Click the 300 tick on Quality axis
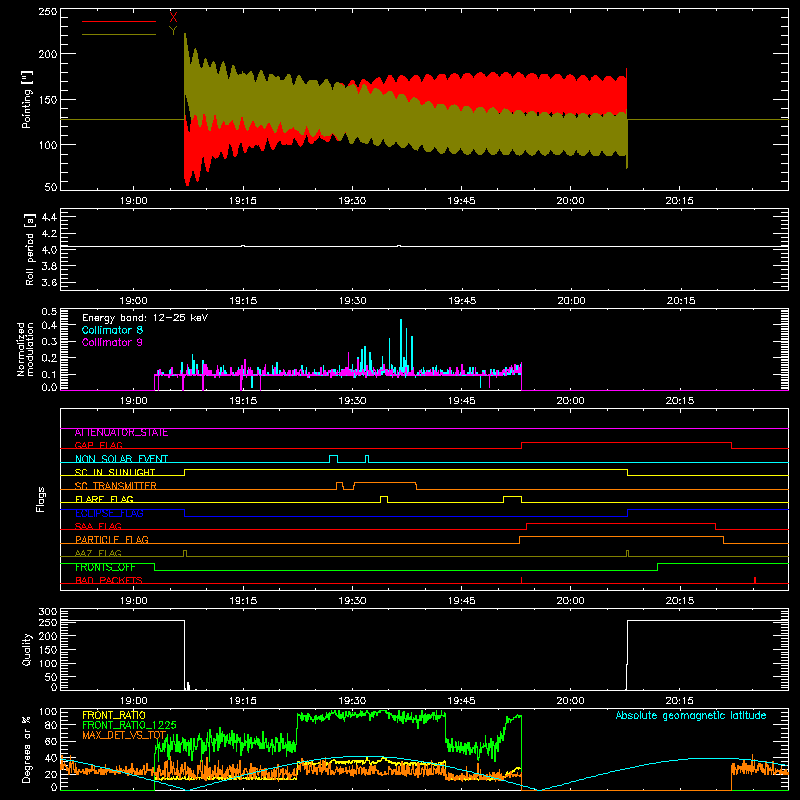Viewport: 800px width, 800px height. click(47, 612)
